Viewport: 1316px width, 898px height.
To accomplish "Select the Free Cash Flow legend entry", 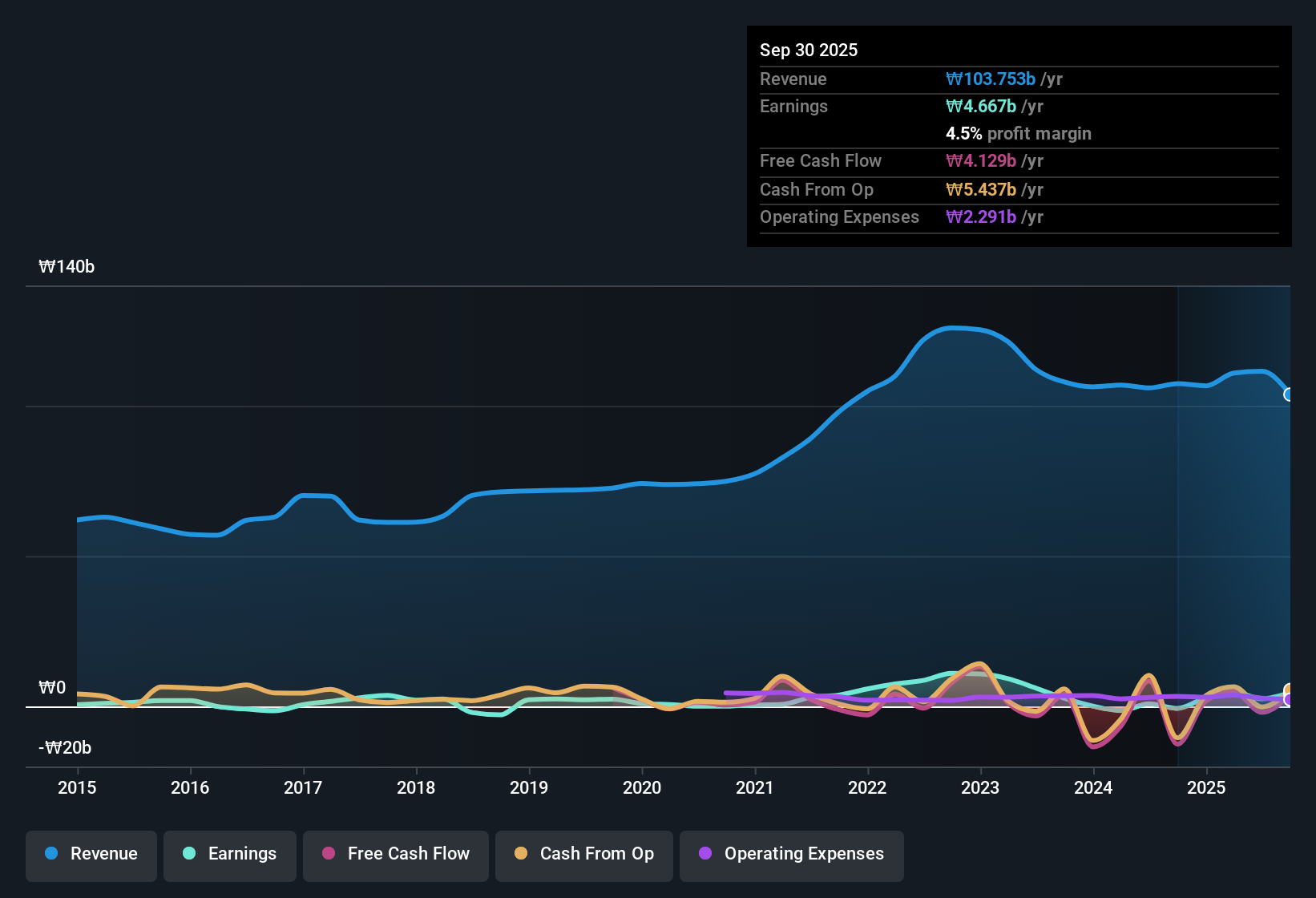I will tap(395, 854).
